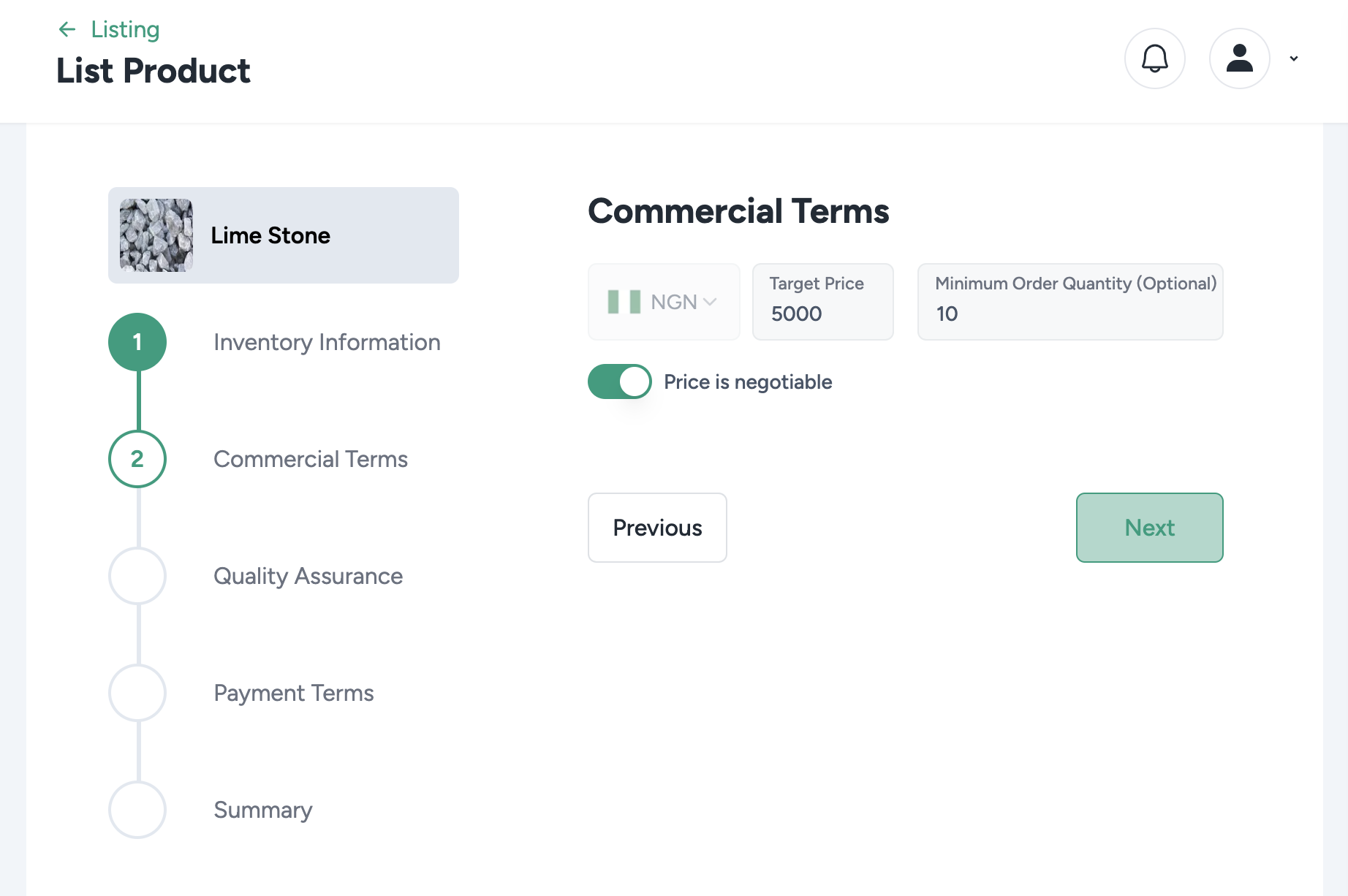1348x896 pixels.
Task: Click into the Target Price field
Action: (x=822, y=313)
